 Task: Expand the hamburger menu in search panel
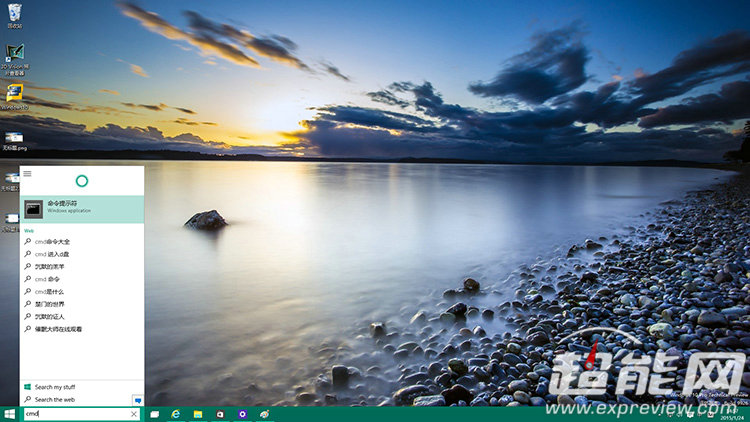point(28,173)
